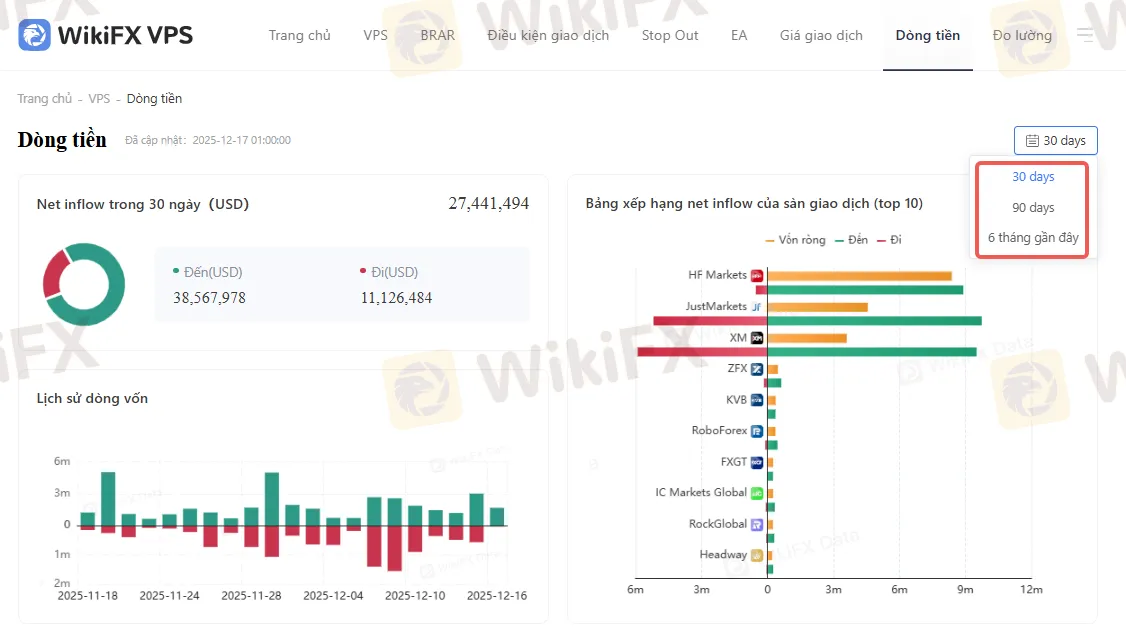
Task: Click the XM broker logo icon
Action: pos(757,338)
